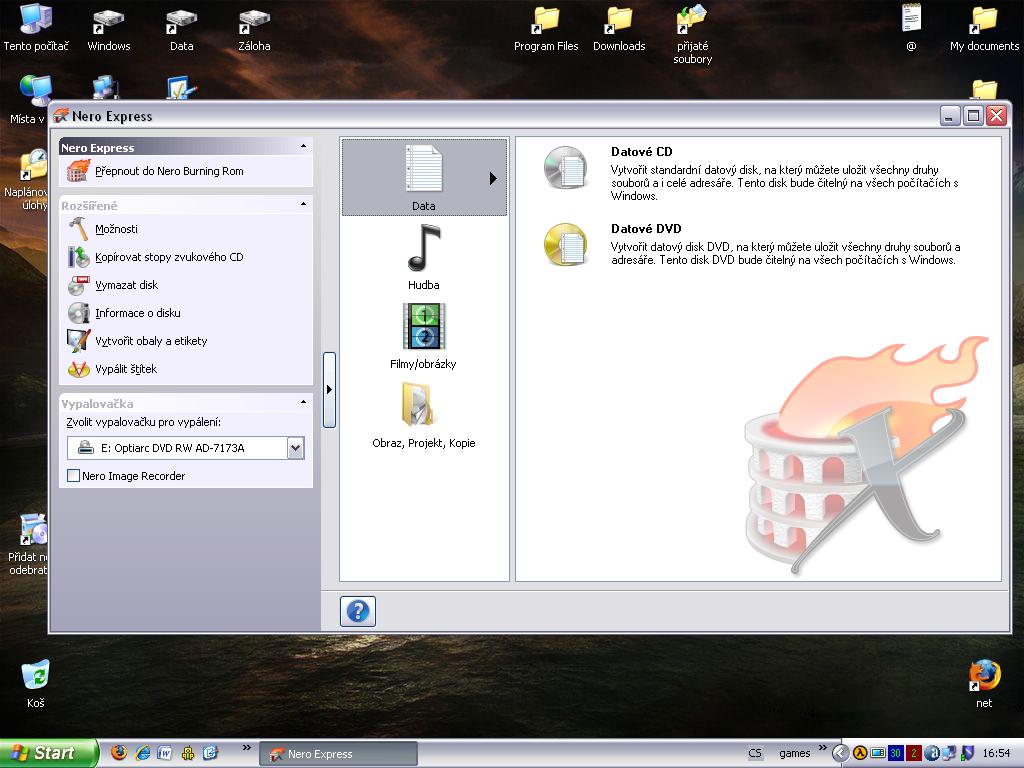Open the My documents folder shortcut
The image size is (1024, 768).
tap(984, 27)
